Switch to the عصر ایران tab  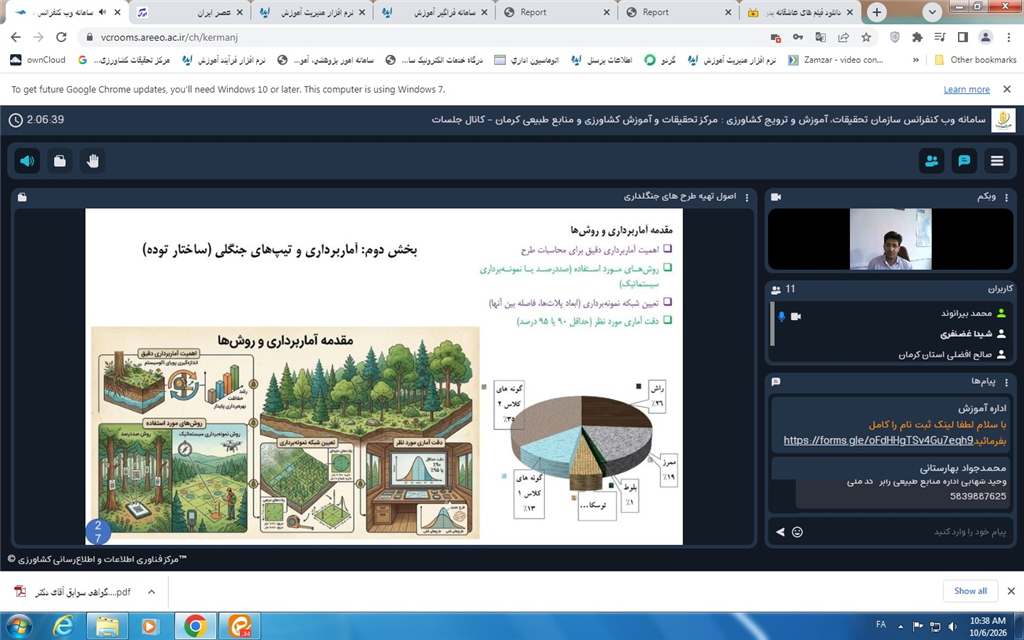coord(189,12)
